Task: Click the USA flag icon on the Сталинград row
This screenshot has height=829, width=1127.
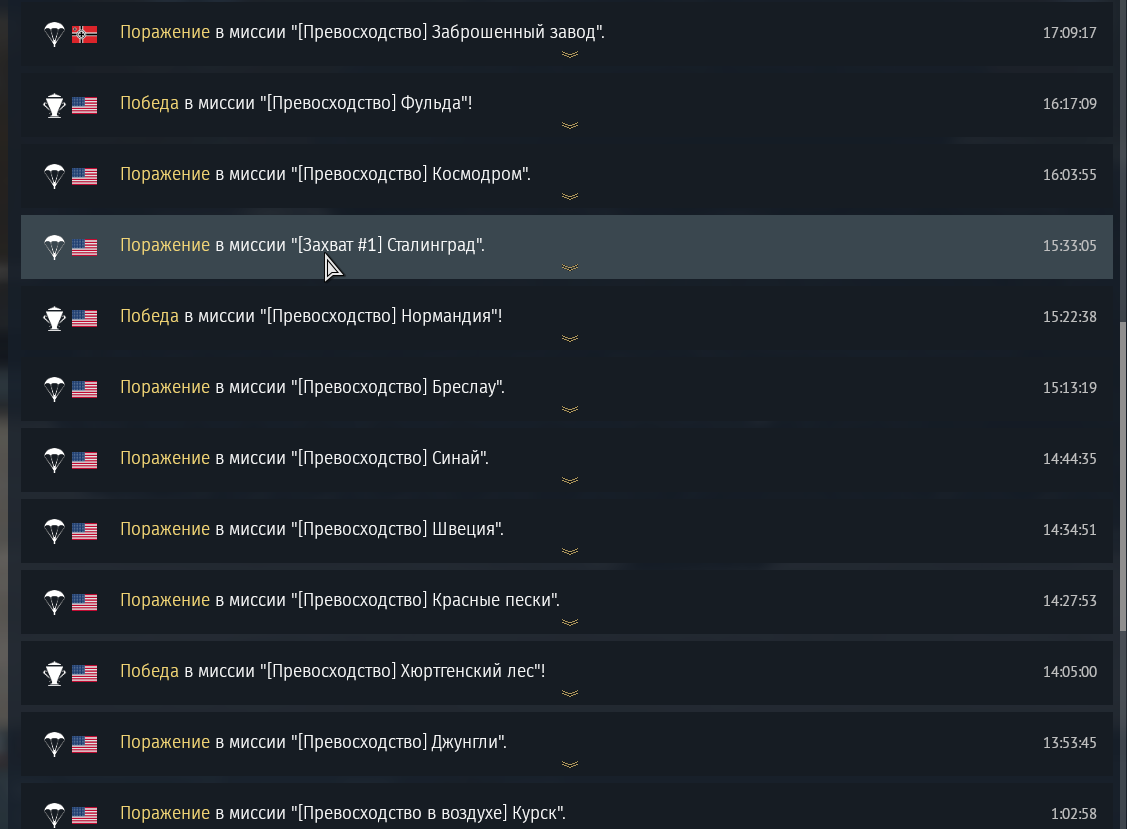Action: [84, 245]
